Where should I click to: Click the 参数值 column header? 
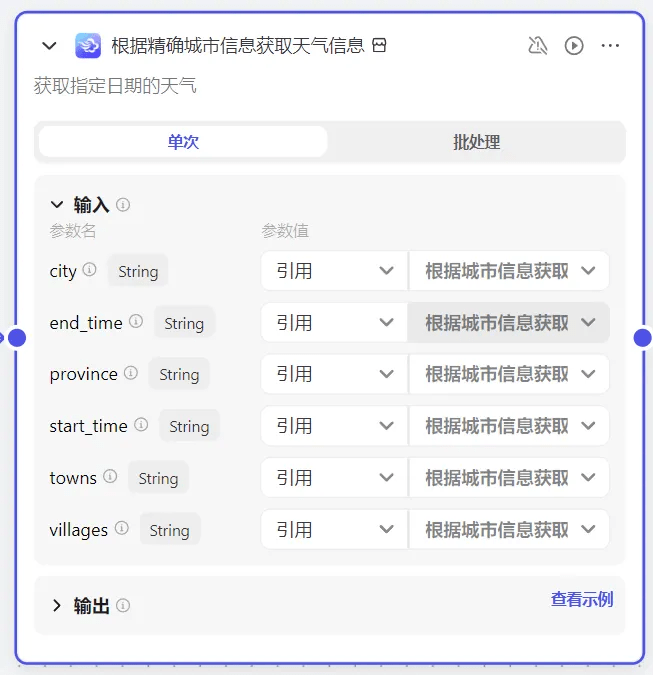pyautogui.click(x=285, y=231)
